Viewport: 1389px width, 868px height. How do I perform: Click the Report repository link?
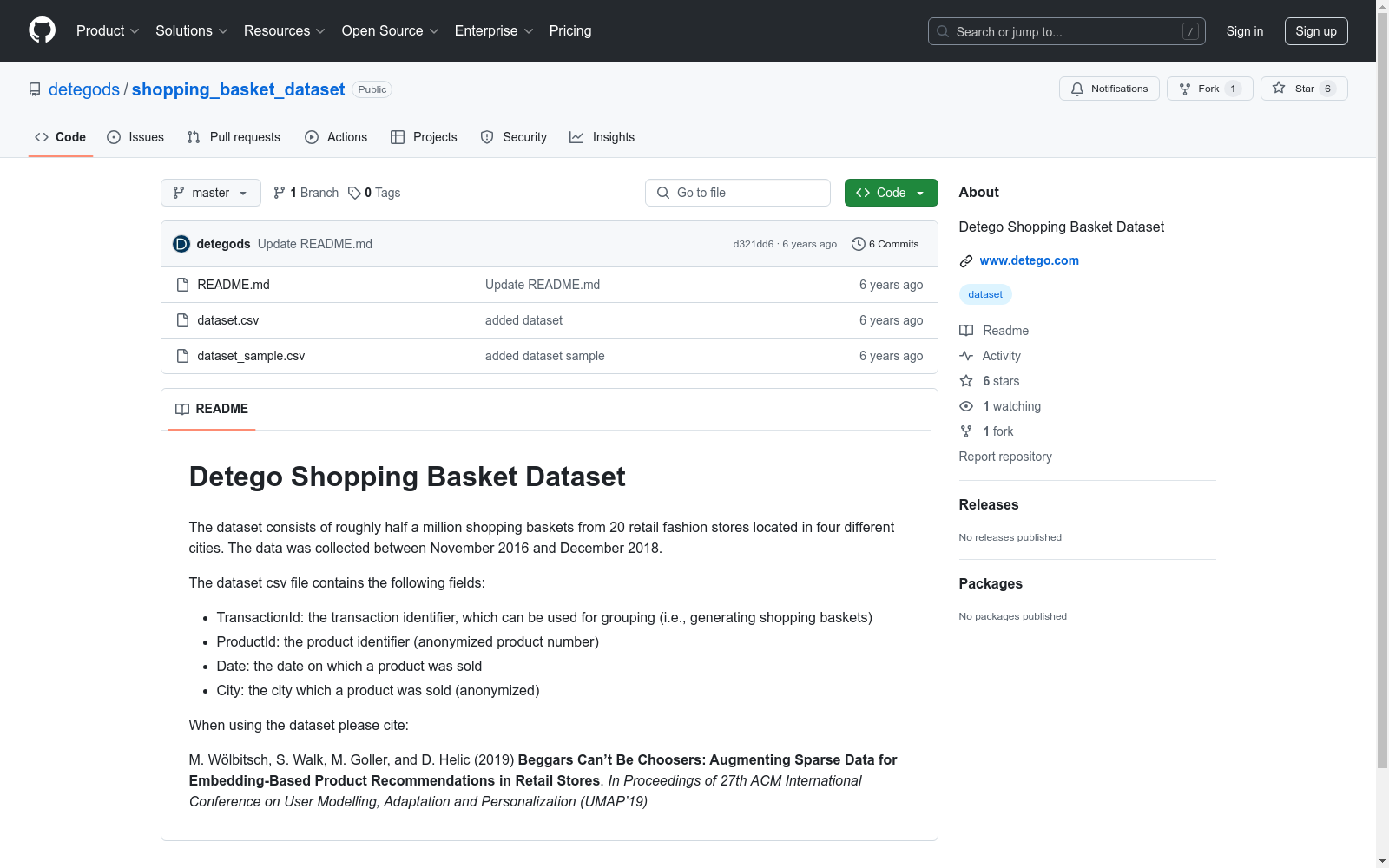tap(1005, 457)
